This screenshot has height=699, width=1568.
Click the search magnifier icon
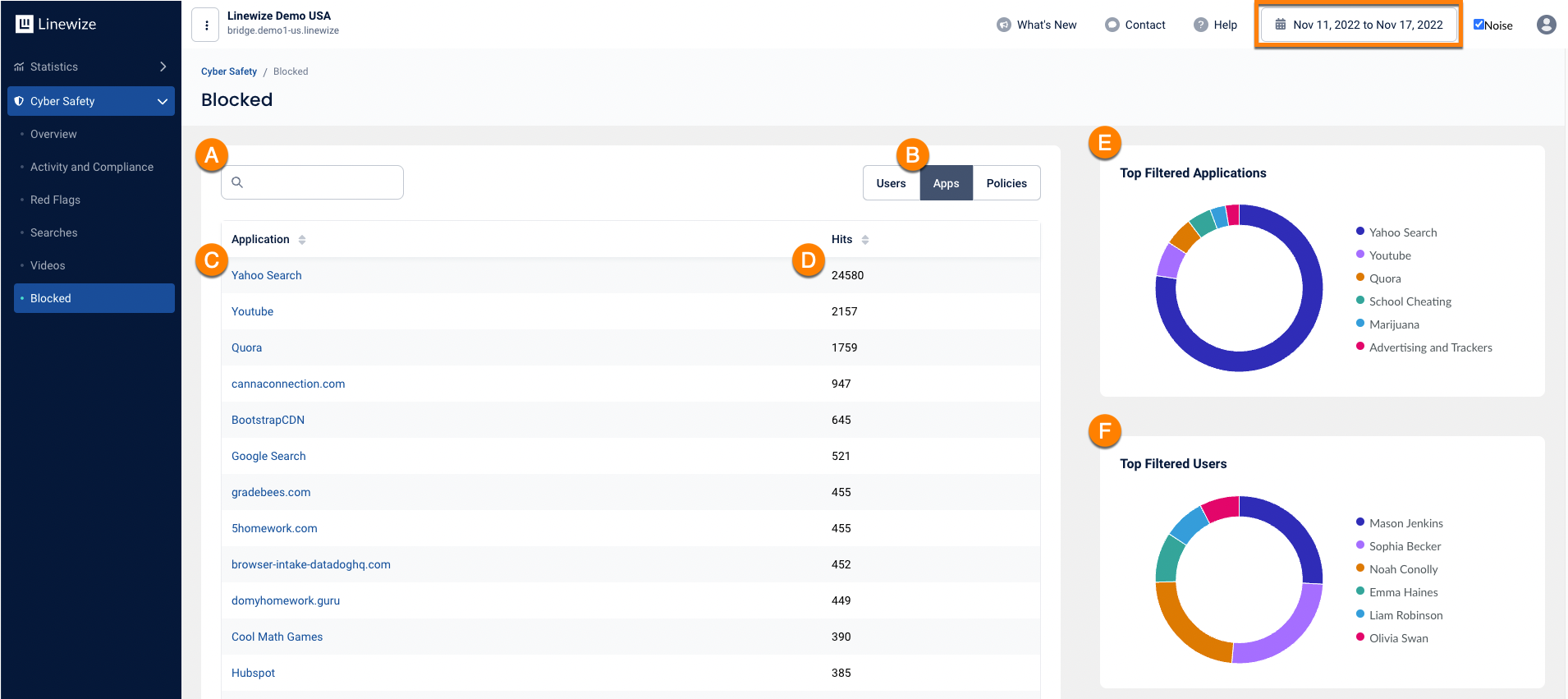pos(237,182)
